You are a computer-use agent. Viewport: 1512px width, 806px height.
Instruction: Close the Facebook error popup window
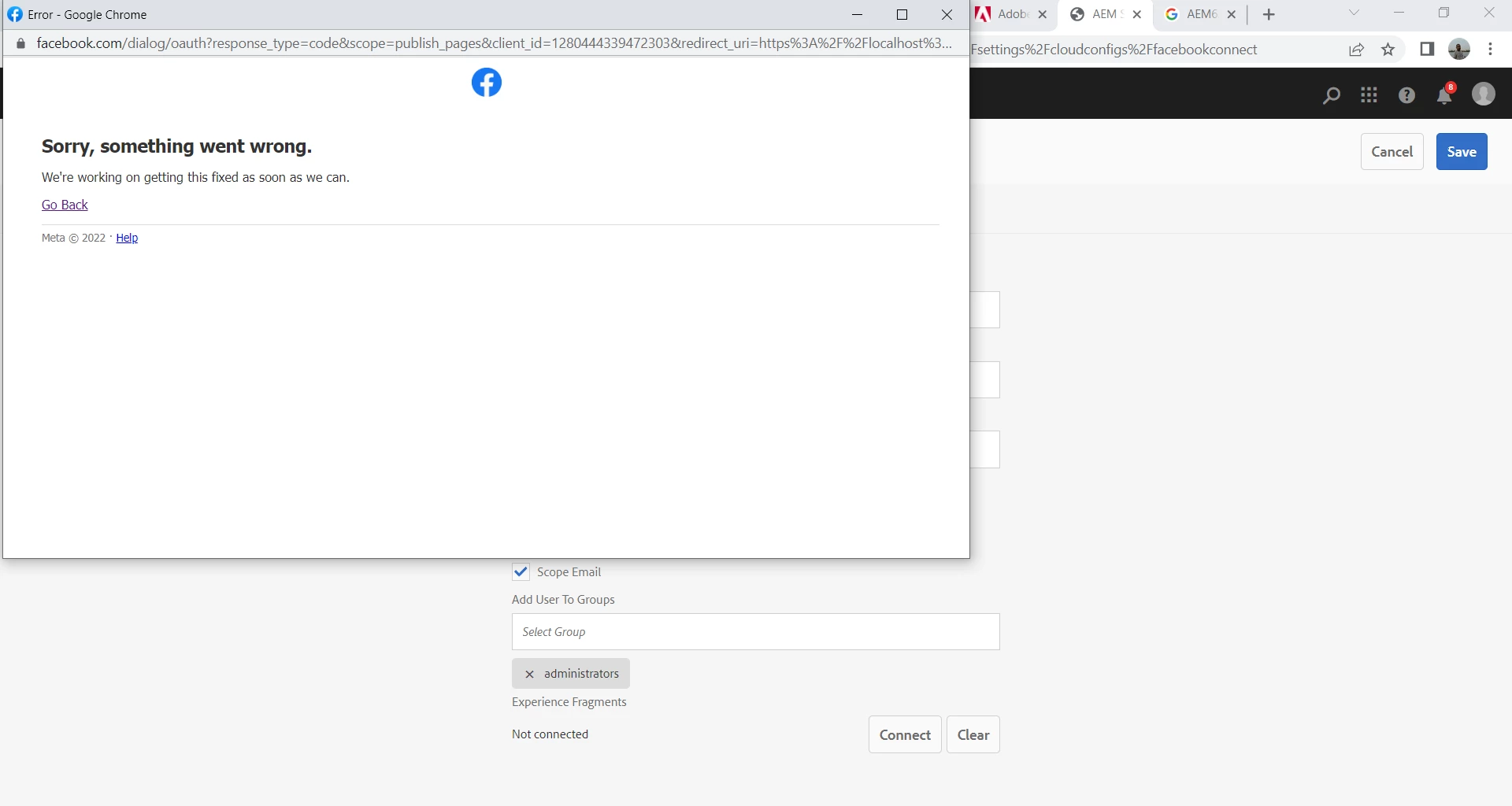[947, 15]
